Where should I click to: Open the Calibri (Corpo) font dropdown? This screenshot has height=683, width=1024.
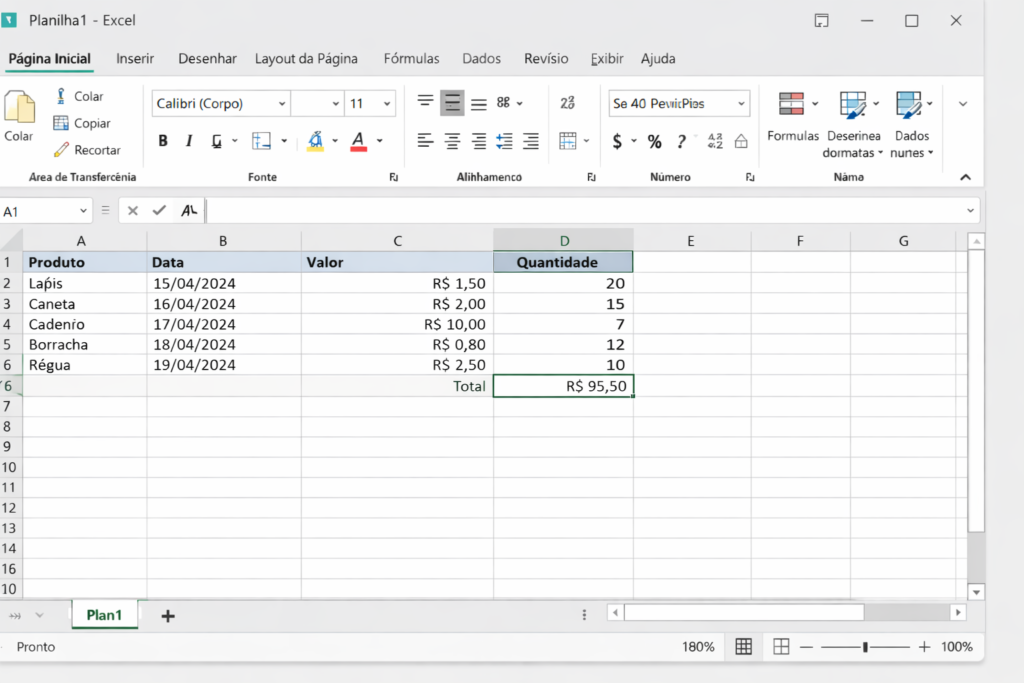(282, 104)
